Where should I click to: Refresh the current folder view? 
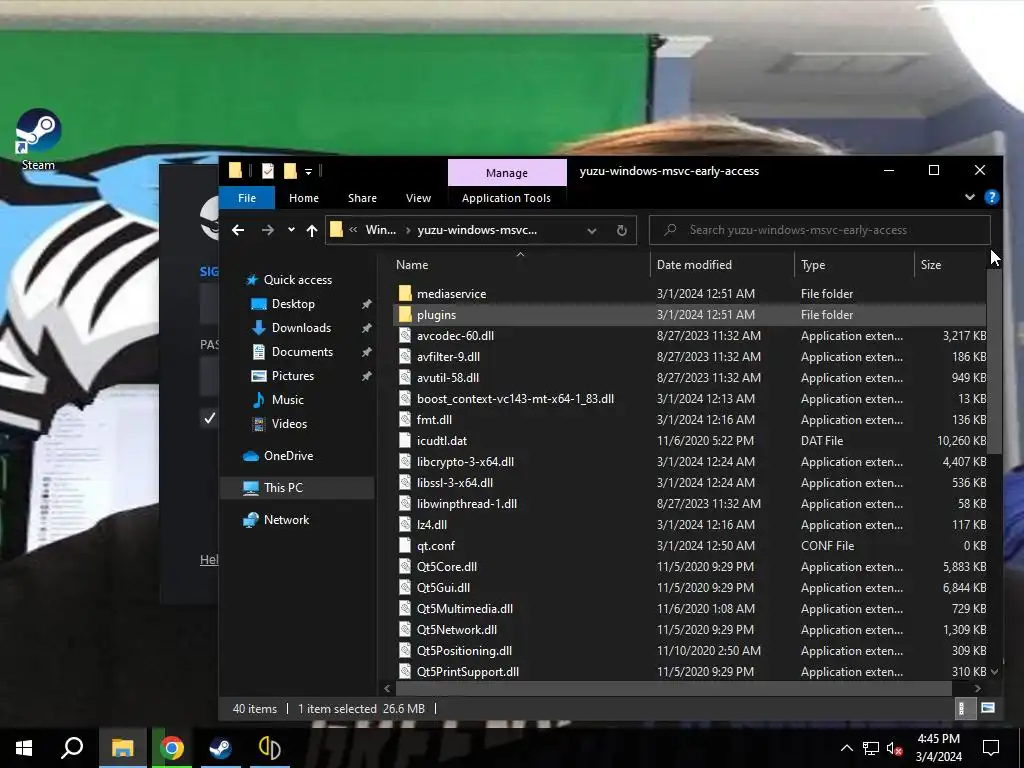click(622, 231)
